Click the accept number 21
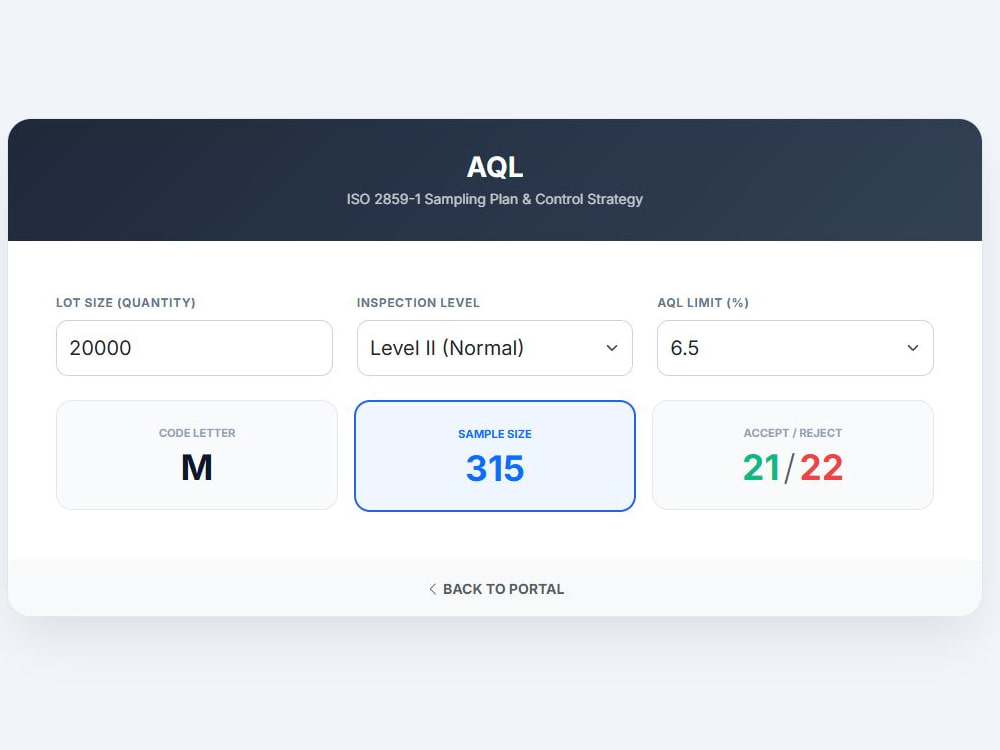The height and width of the screenshot is (750, 1000). tap(761, 467)
